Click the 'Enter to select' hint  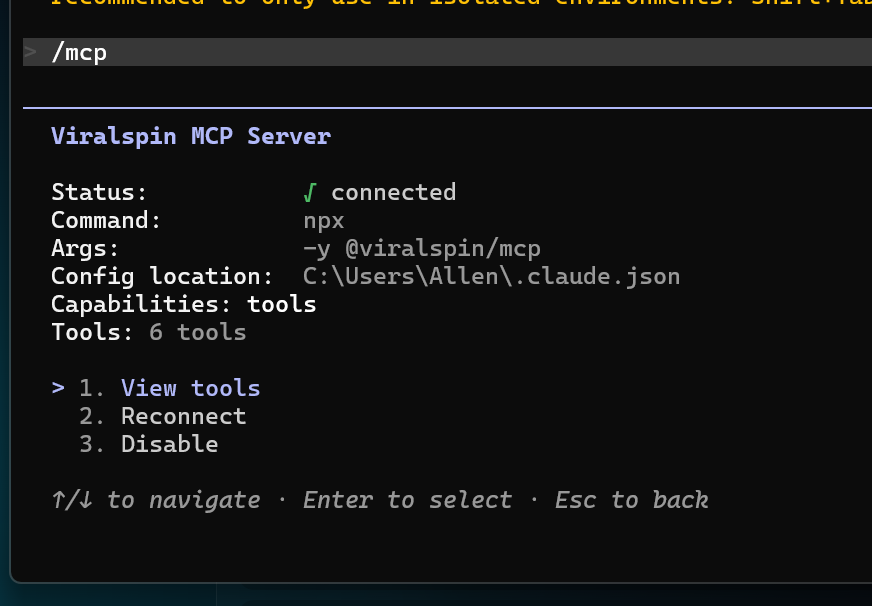click(407, 500)
